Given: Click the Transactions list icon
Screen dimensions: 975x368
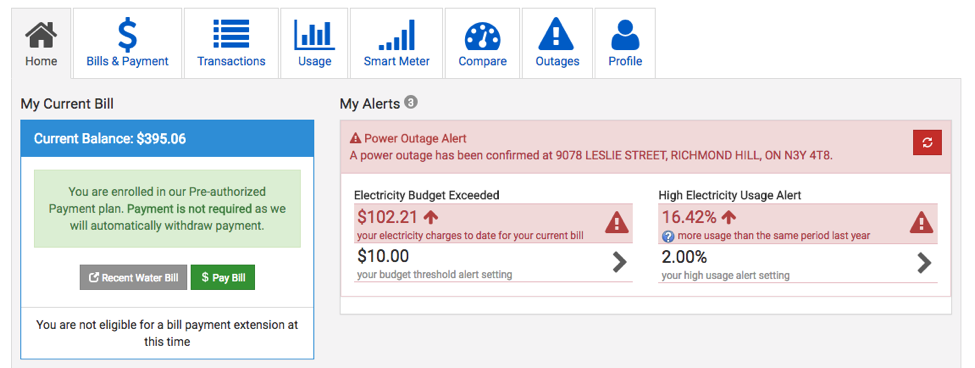Looking at the screenshot, I should (231, 35).
